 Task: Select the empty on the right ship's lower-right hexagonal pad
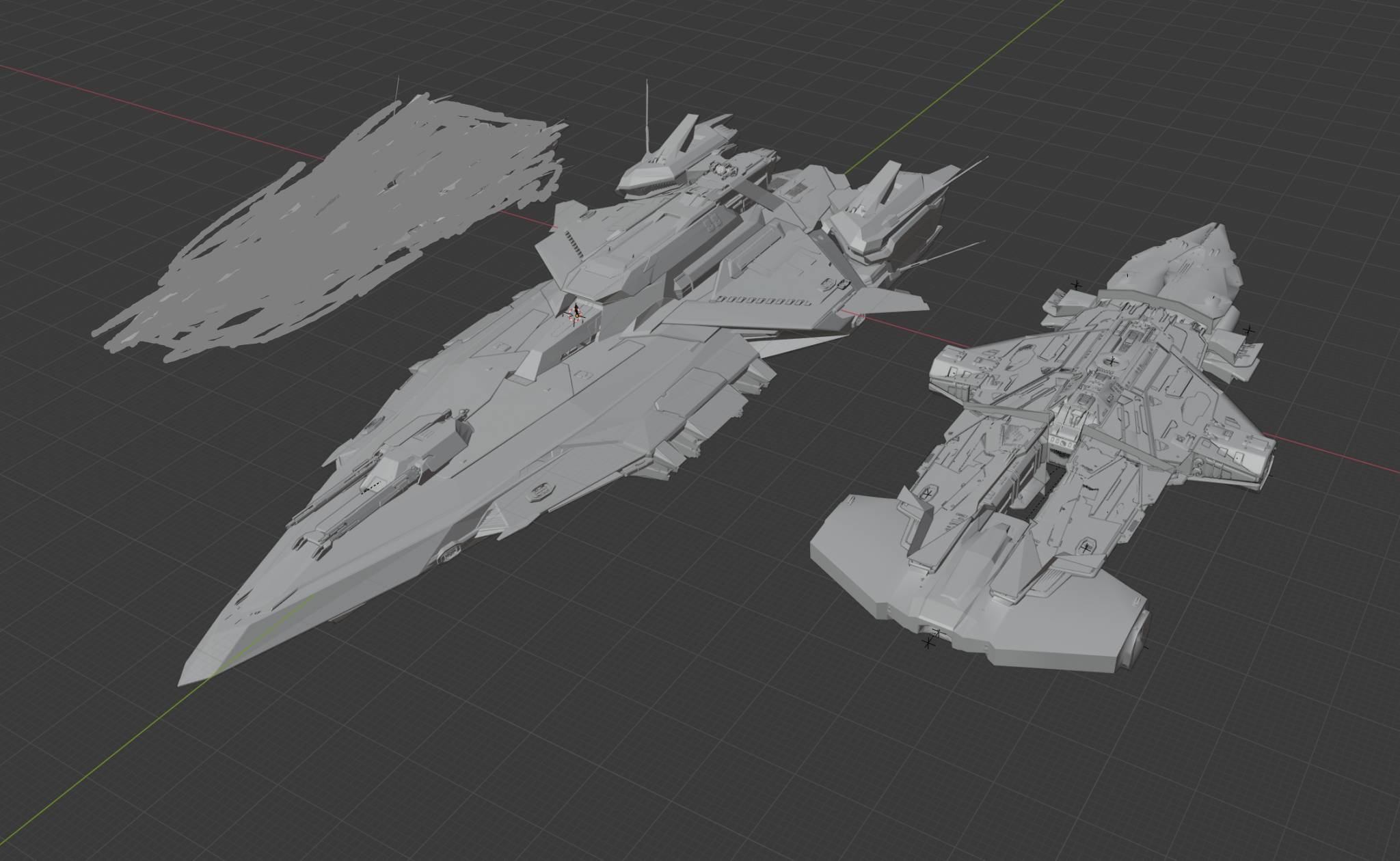pos(1086,547)
